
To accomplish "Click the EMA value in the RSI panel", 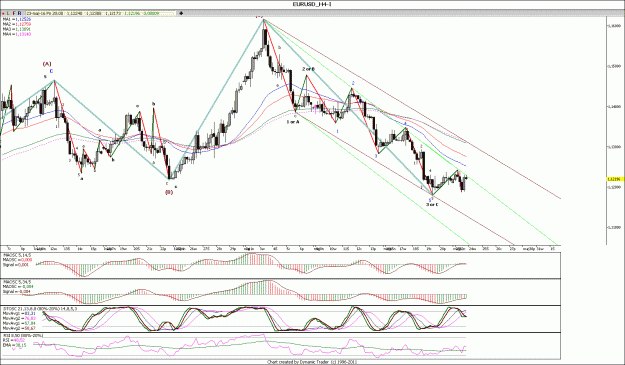I will coord(15,345).
